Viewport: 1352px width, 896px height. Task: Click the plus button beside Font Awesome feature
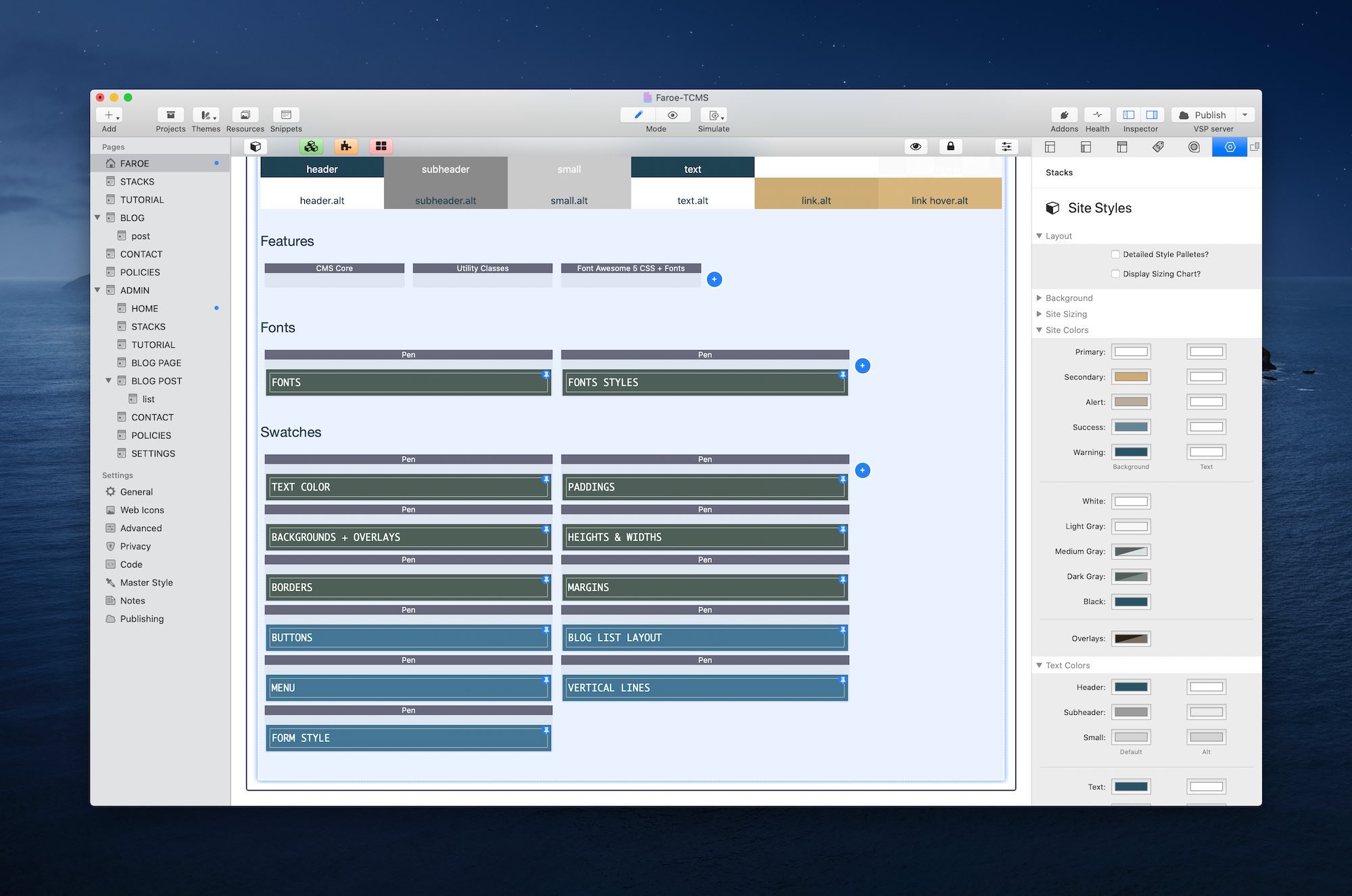pyautogui.click(x=714, y=280)
